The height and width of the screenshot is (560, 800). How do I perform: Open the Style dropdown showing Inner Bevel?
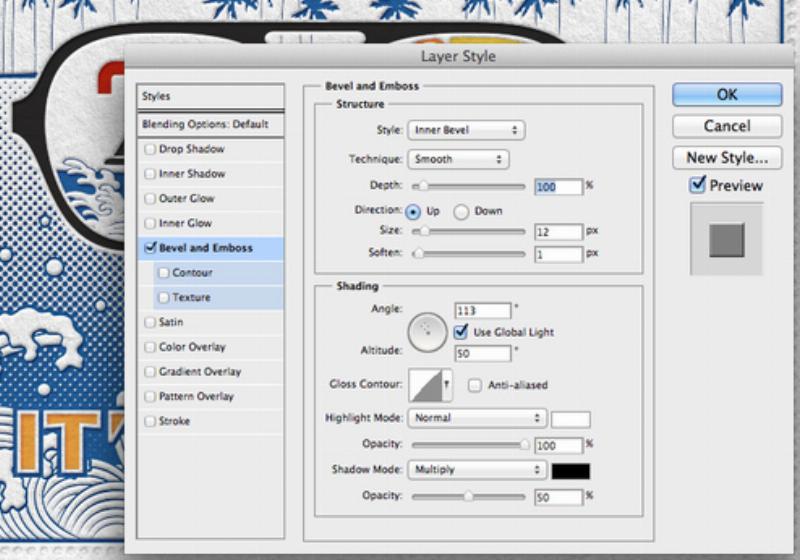coord(466,130)
